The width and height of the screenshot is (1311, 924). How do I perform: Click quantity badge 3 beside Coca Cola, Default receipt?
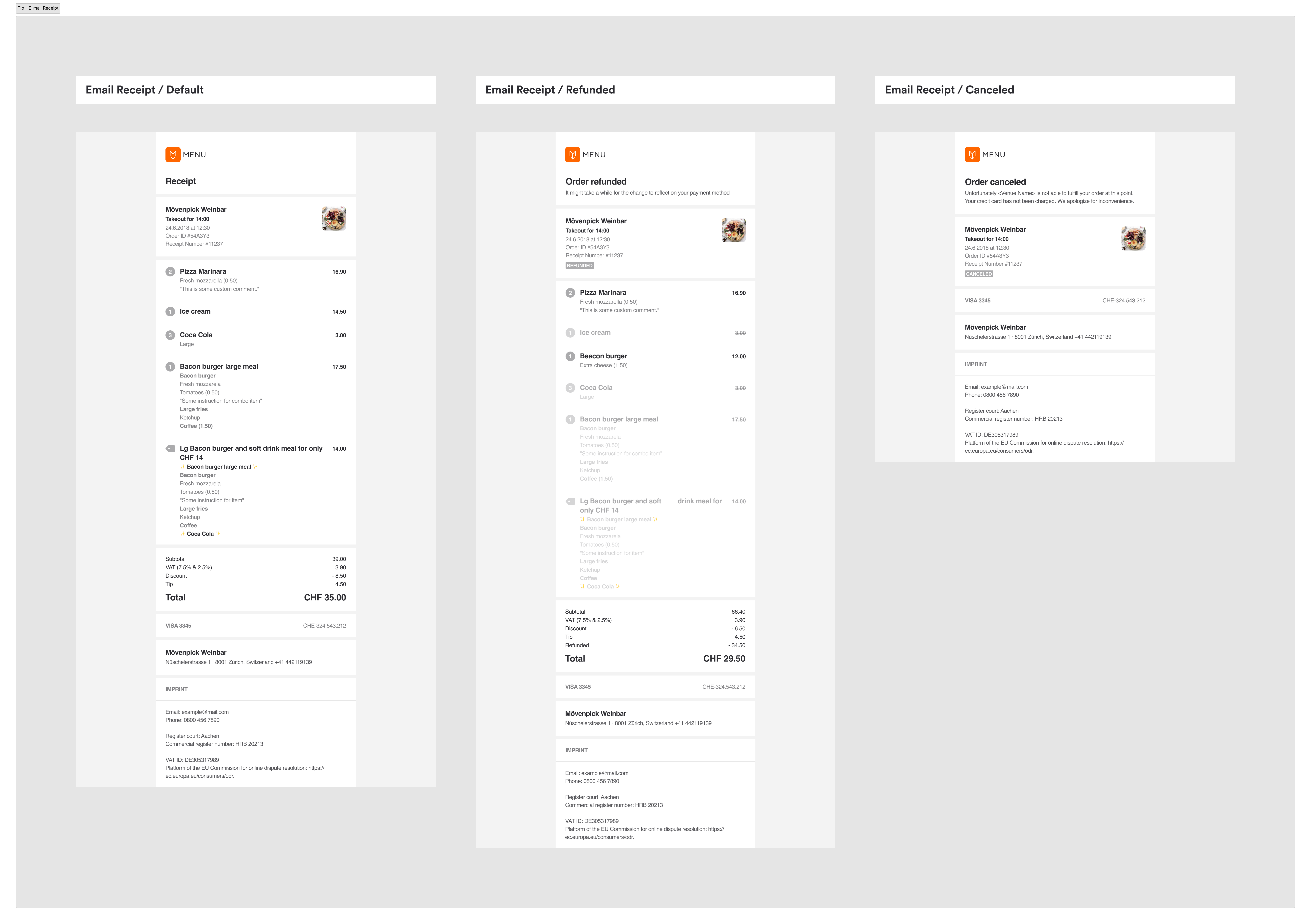(x=170, y=335)
